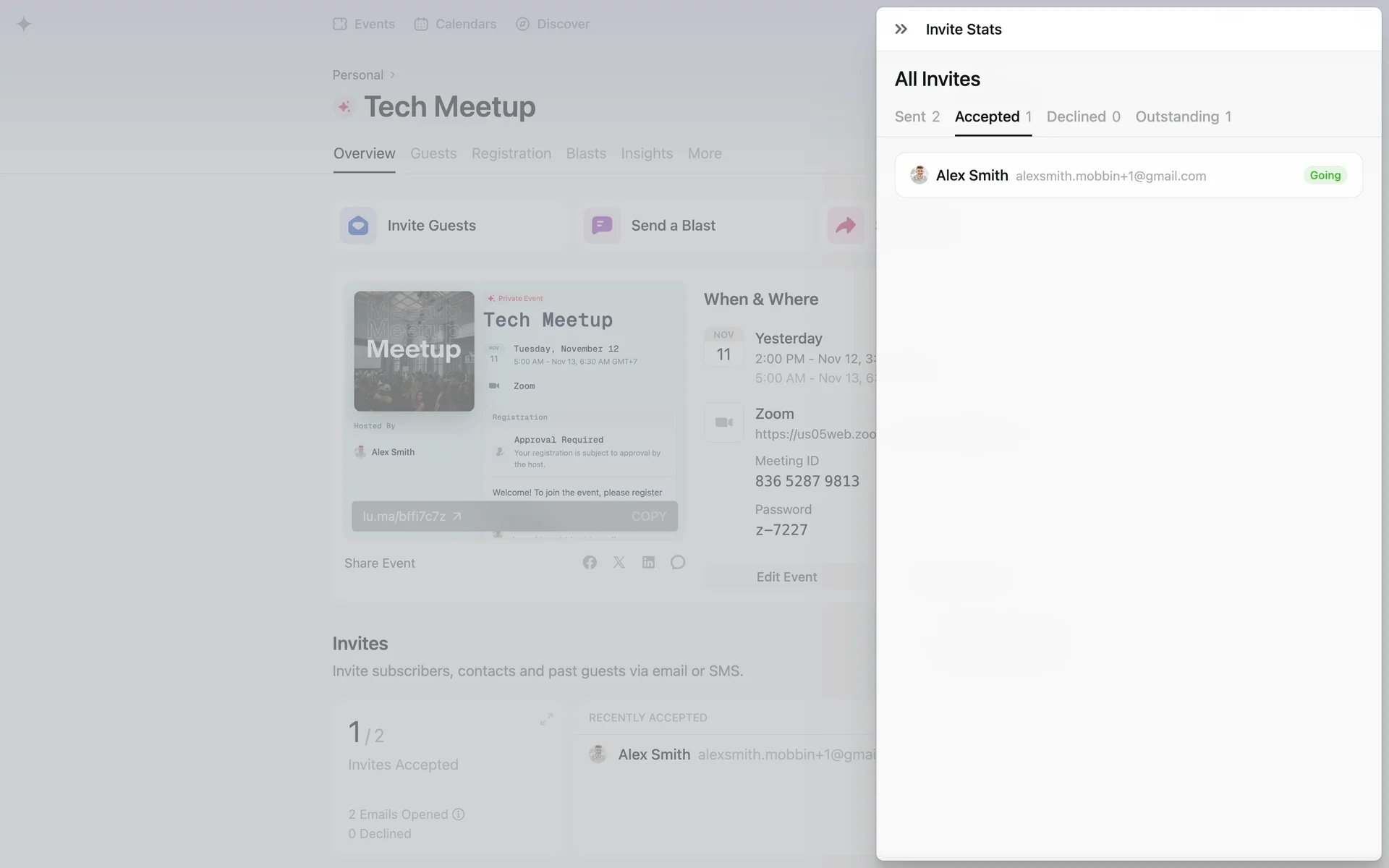Click the Luma star logo
Image resolution: width=1389 pixels, height=868 pixels.
coord(24,24)
